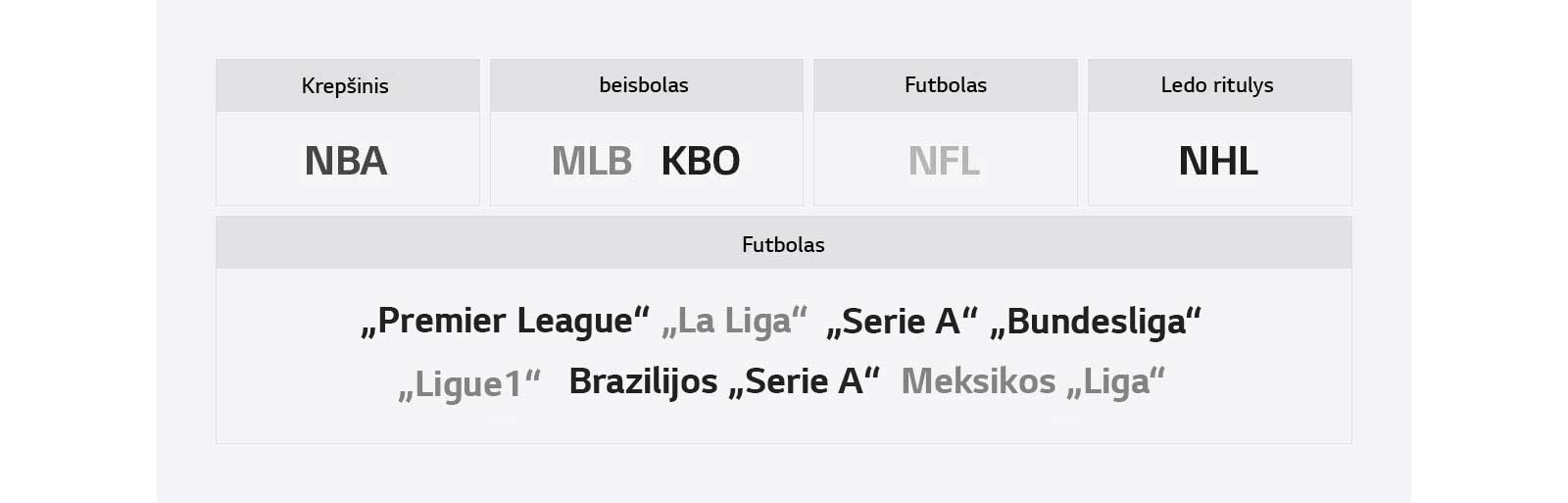This screenshot has height=503, width=1568.
Task: Select the NHL league label
Action: (1218, 161)
